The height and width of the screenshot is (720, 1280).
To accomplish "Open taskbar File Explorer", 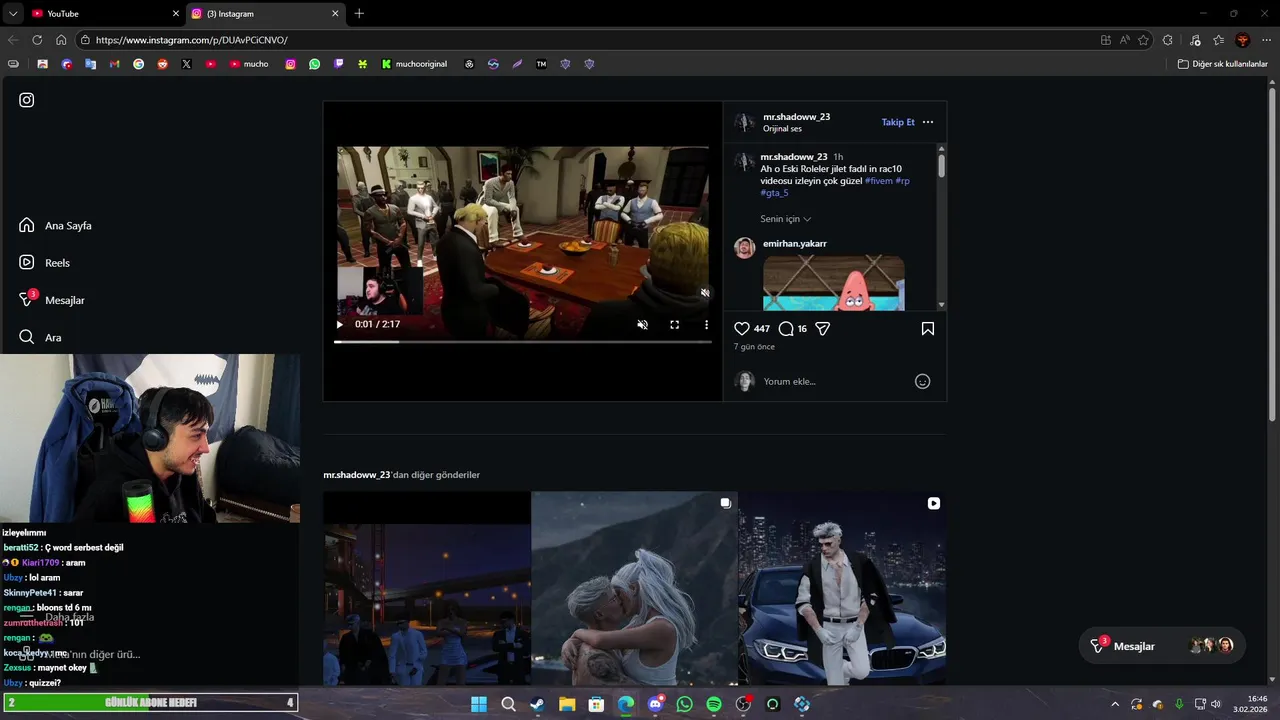I will click(x=567, y=704).
